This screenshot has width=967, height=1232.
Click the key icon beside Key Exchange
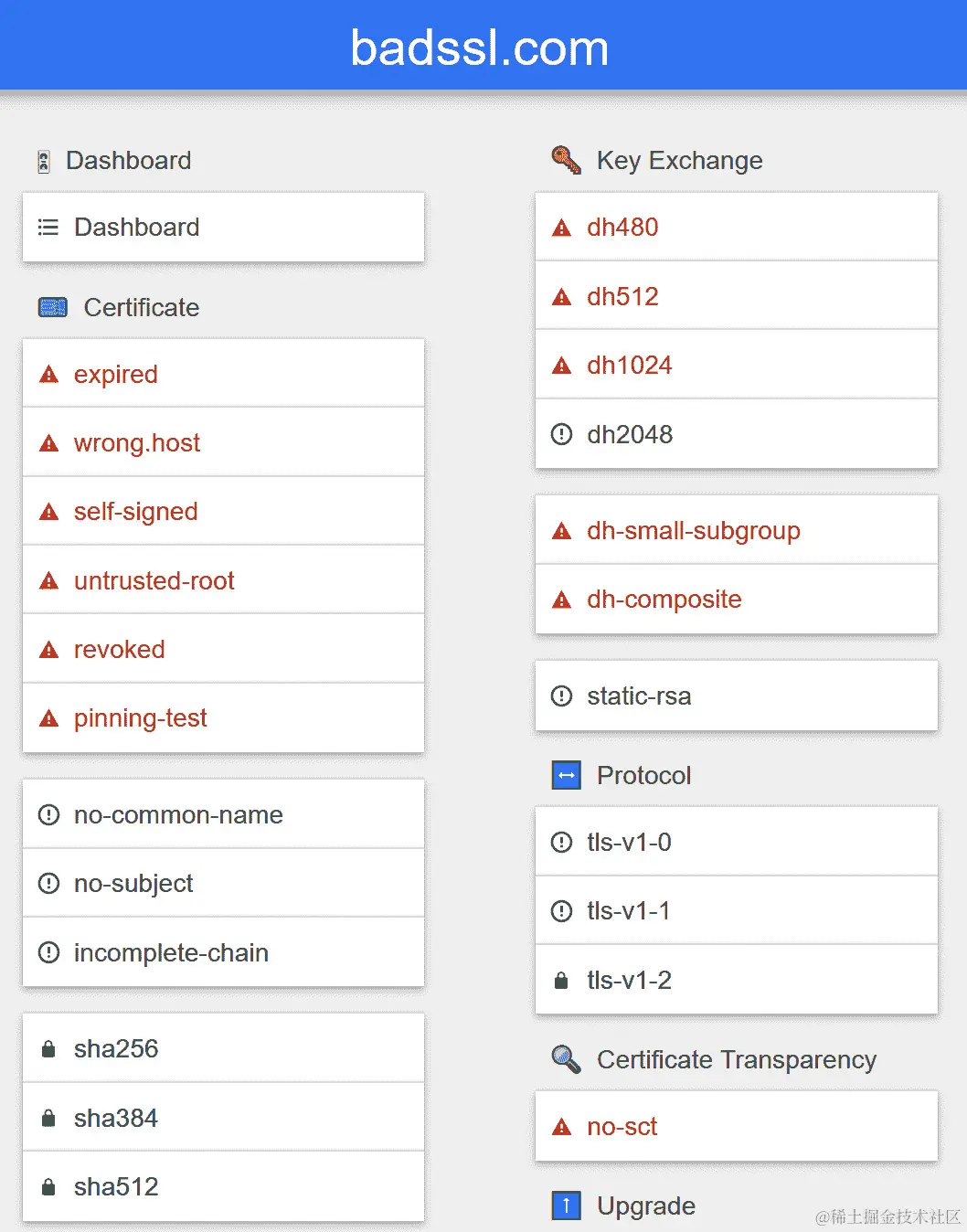coord(567,160)
